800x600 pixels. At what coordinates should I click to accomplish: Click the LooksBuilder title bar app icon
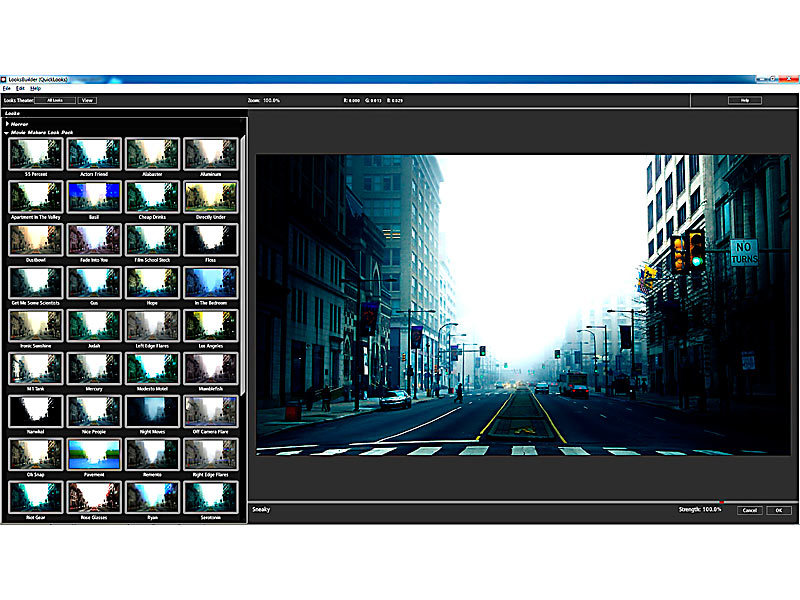pos(4,80)
